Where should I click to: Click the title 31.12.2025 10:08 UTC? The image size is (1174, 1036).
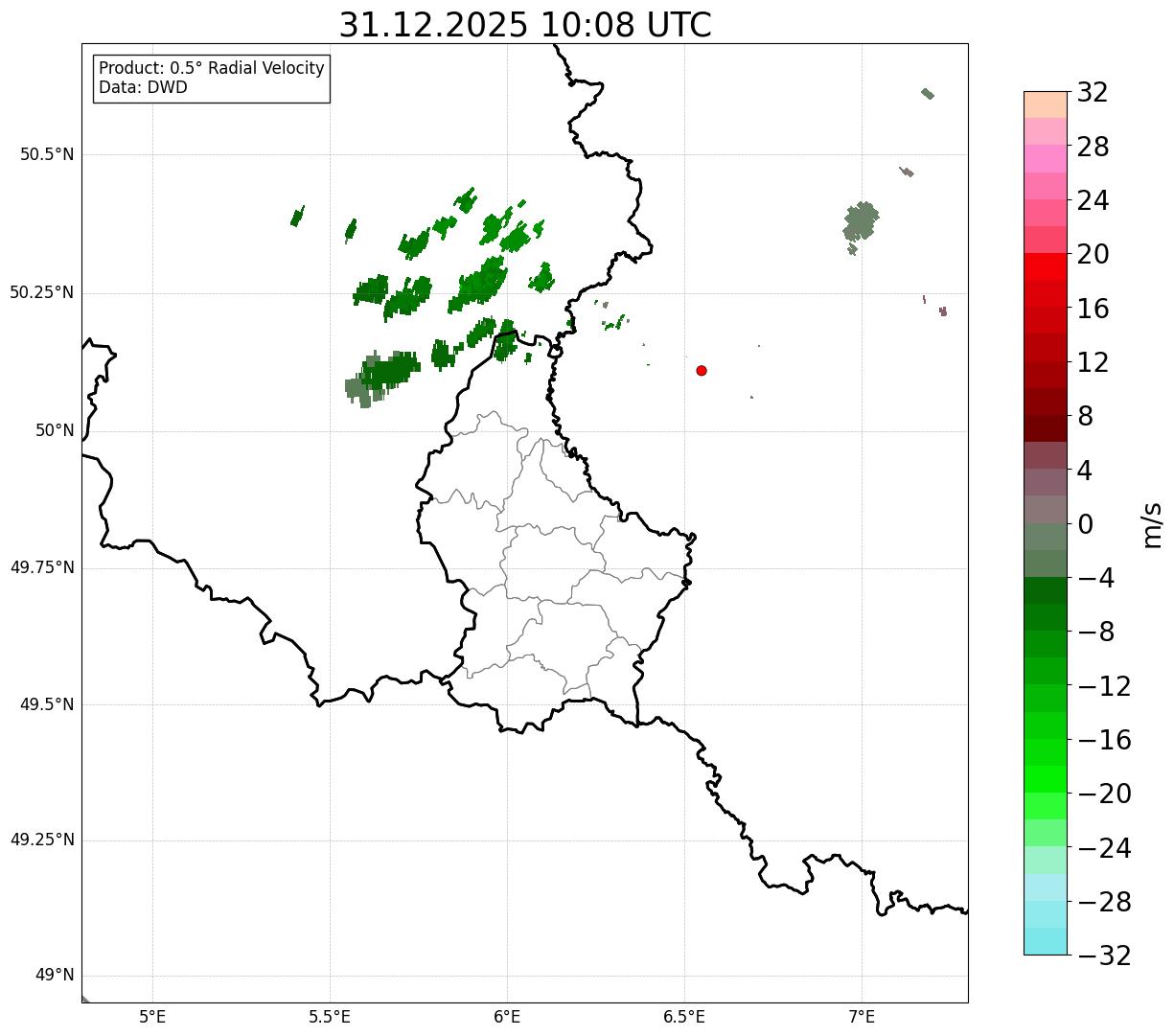click(525, 25)
